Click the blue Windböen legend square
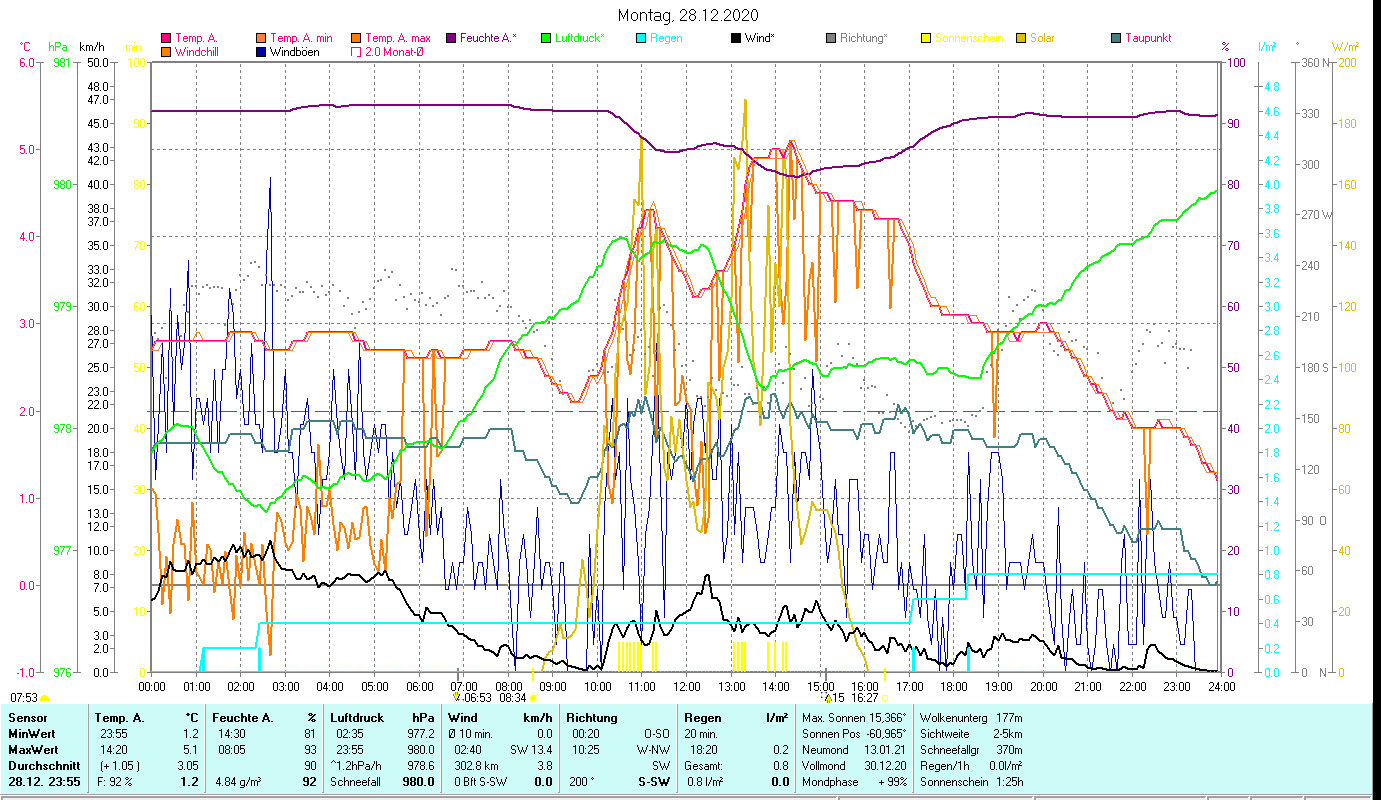The width and height of the screenshot is (1381, 800). coord(261,52)
